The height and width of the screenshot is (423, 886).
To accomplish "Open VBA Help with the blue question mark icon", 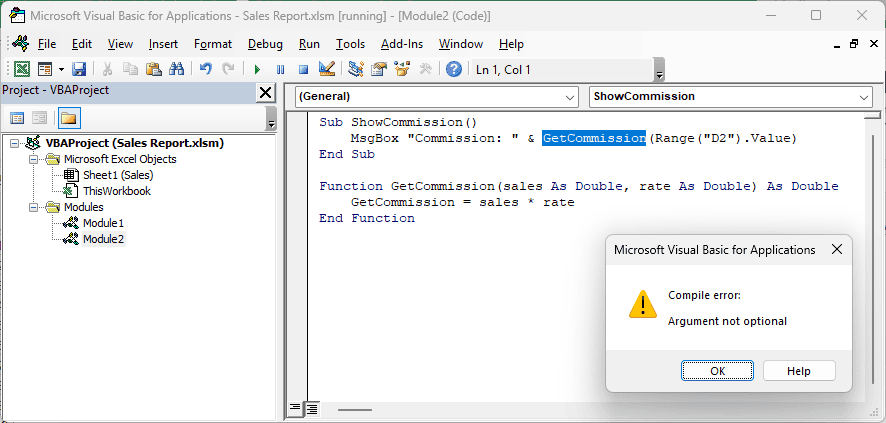I will [454, 69].
